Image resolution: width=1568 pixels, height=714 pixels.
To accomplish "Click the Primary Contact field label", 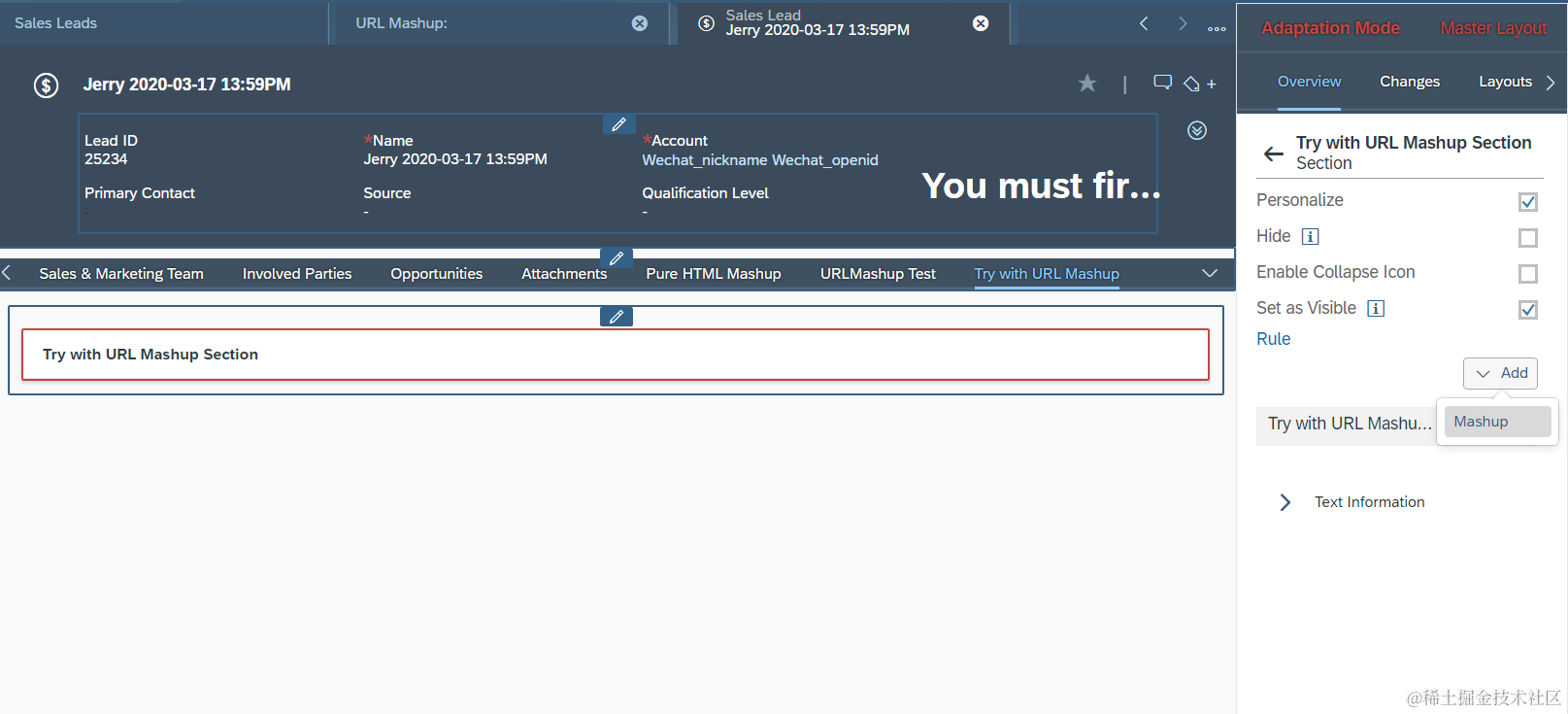I will (140, 193).
